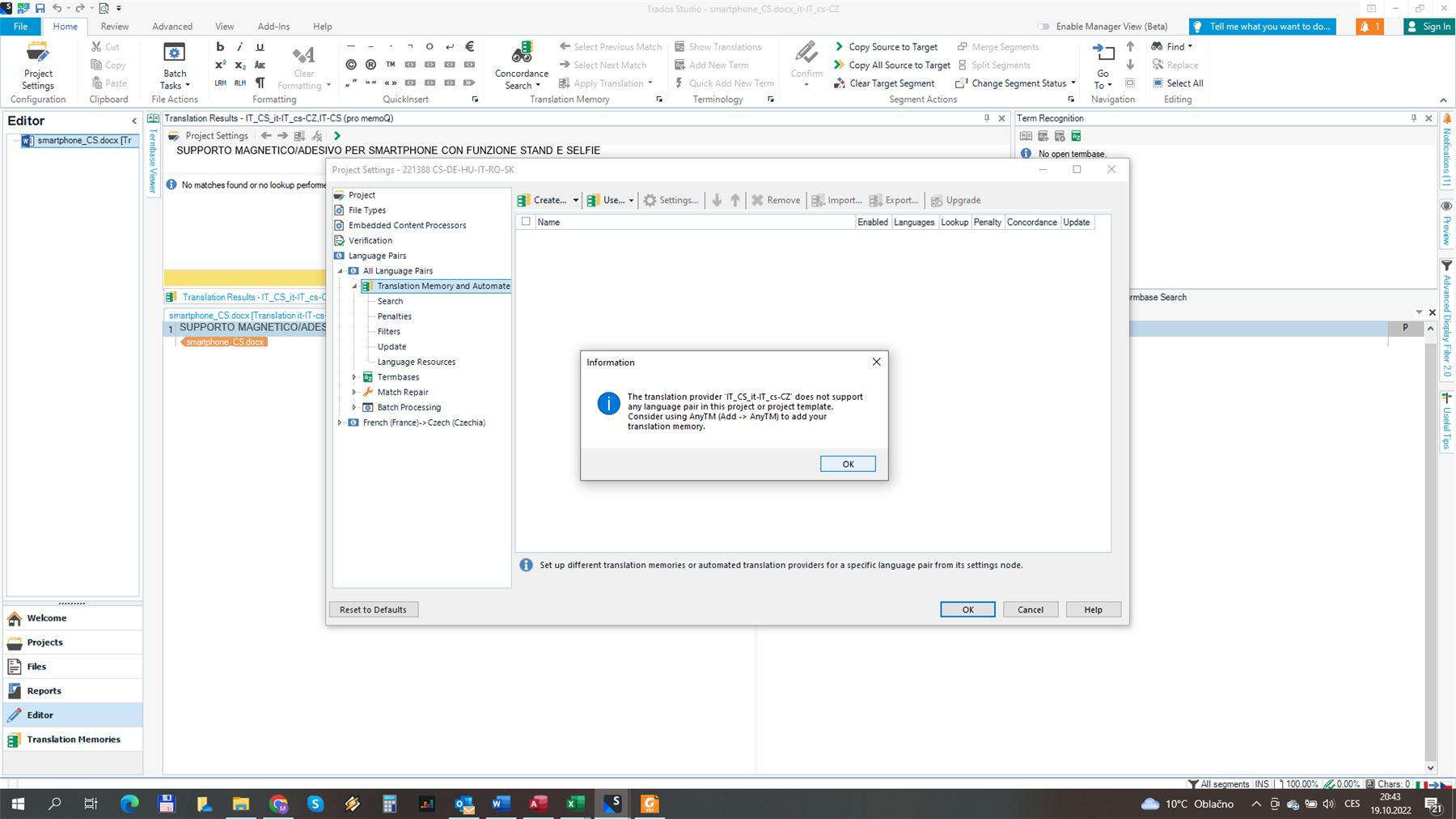Click Clear Target Segment
Viewport: 1456px width, 819px height.
coord(883,83)
